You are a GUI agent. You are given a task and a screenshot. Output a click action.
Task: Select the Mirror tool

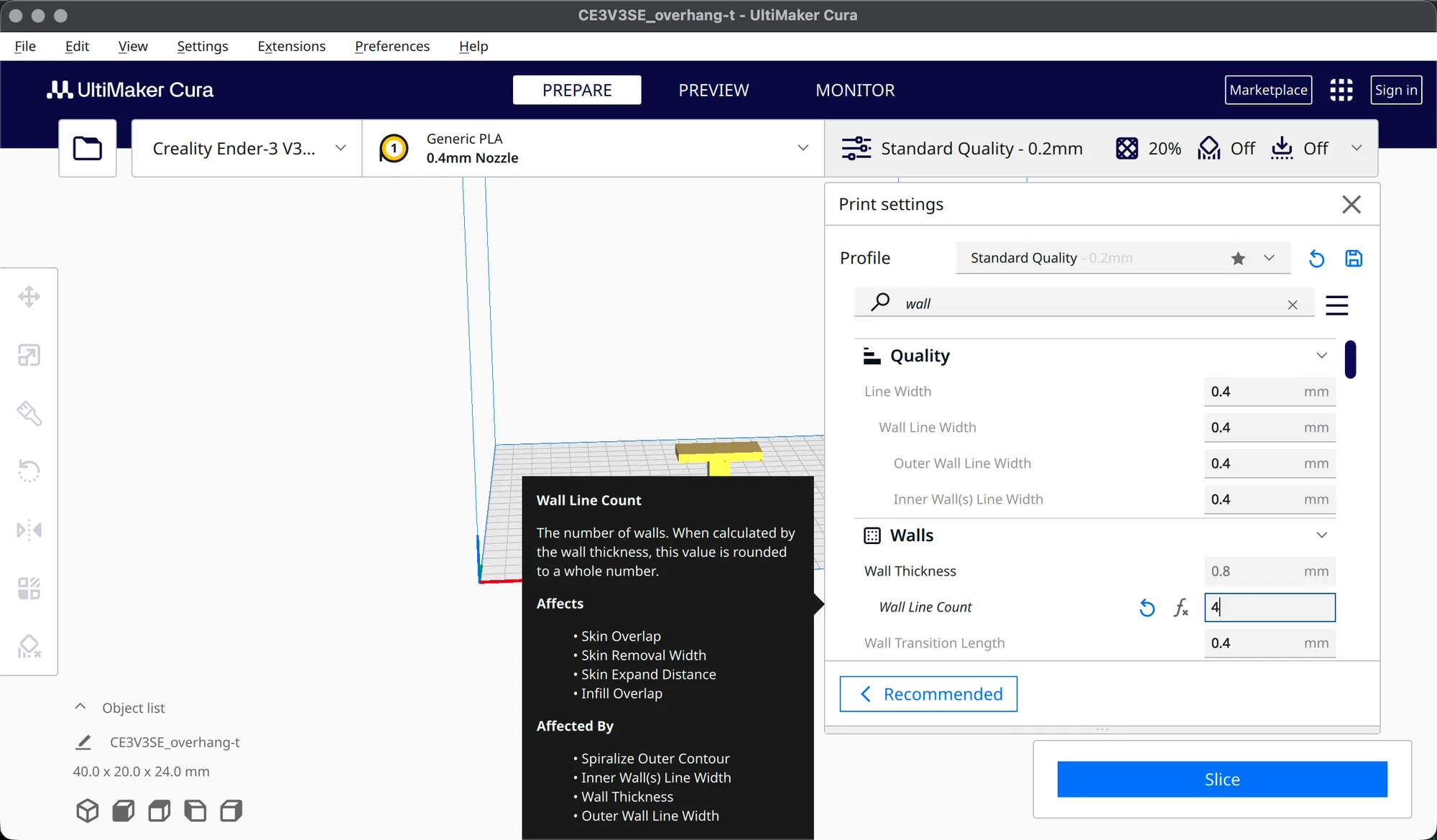(29, 530)
